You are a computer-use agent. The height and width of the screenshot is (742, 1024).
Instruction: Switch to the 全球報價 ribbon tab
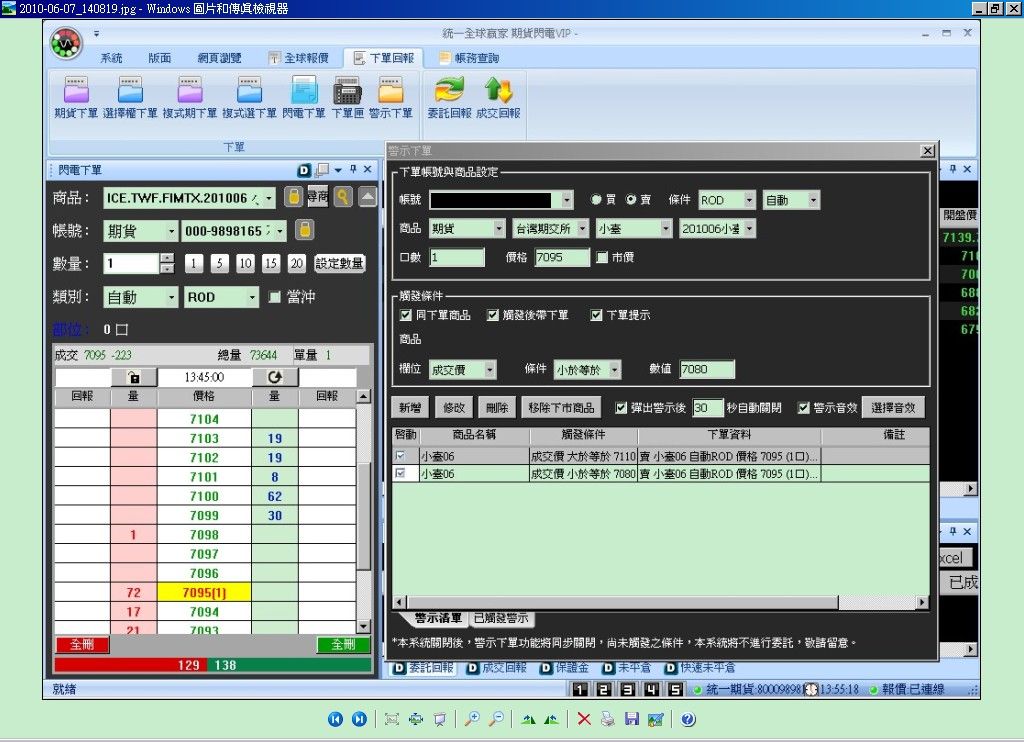(299, 58)
